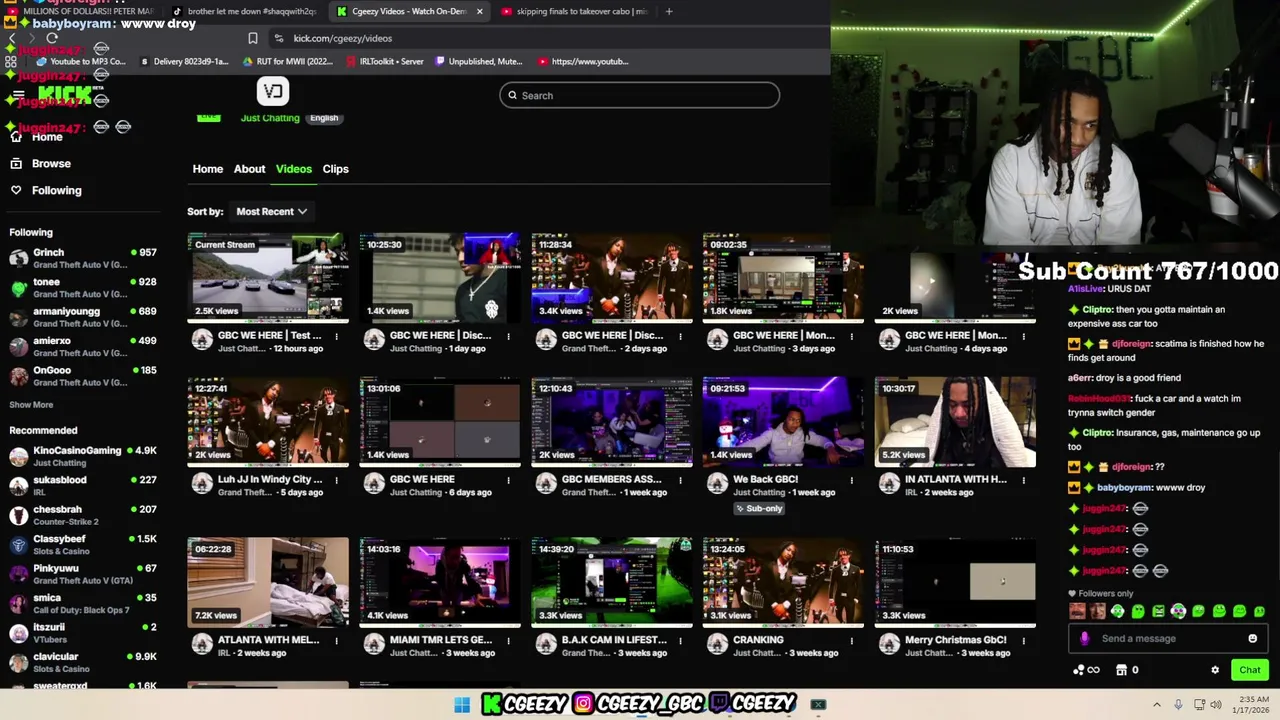Open Following page in the sidebar
1280x720 pixels.
pos(56,190)
